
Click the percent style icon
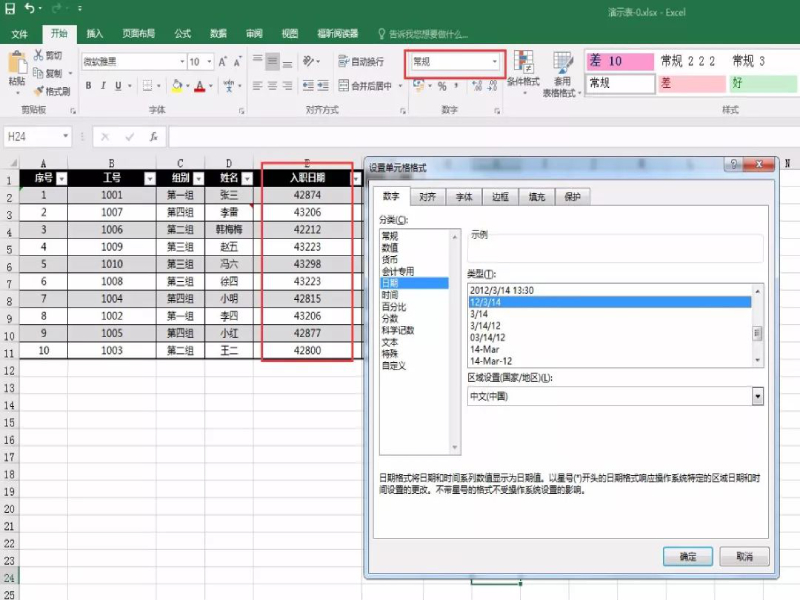point(441,86)
